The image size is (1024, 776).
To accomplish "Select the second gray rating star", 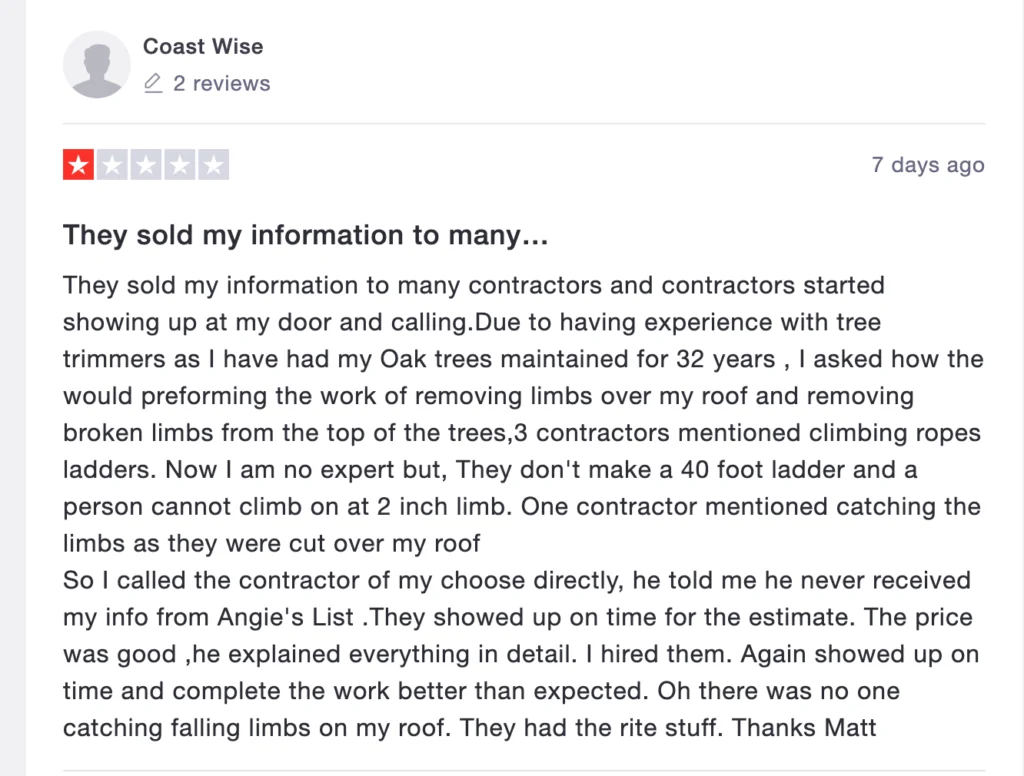I will [x=112, y=164].
